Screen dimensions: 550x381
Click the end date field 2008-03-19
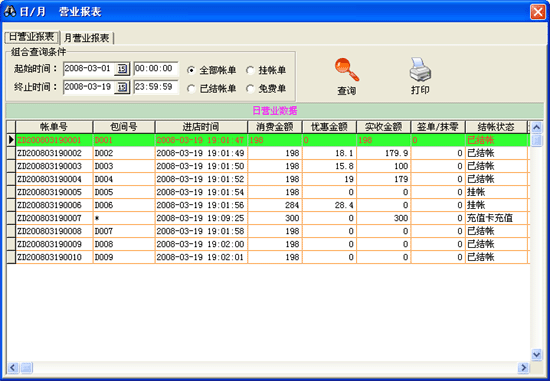[88, 87]
